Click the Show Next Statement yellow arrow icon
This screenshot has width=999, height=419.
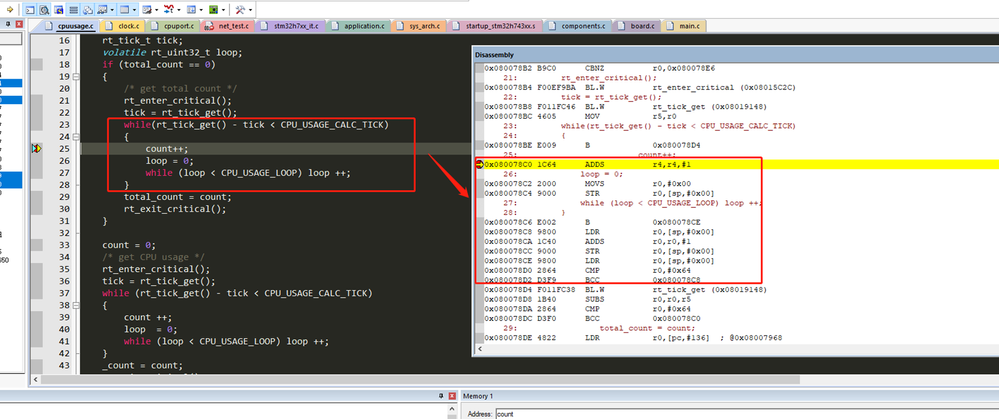click(10, 10)
